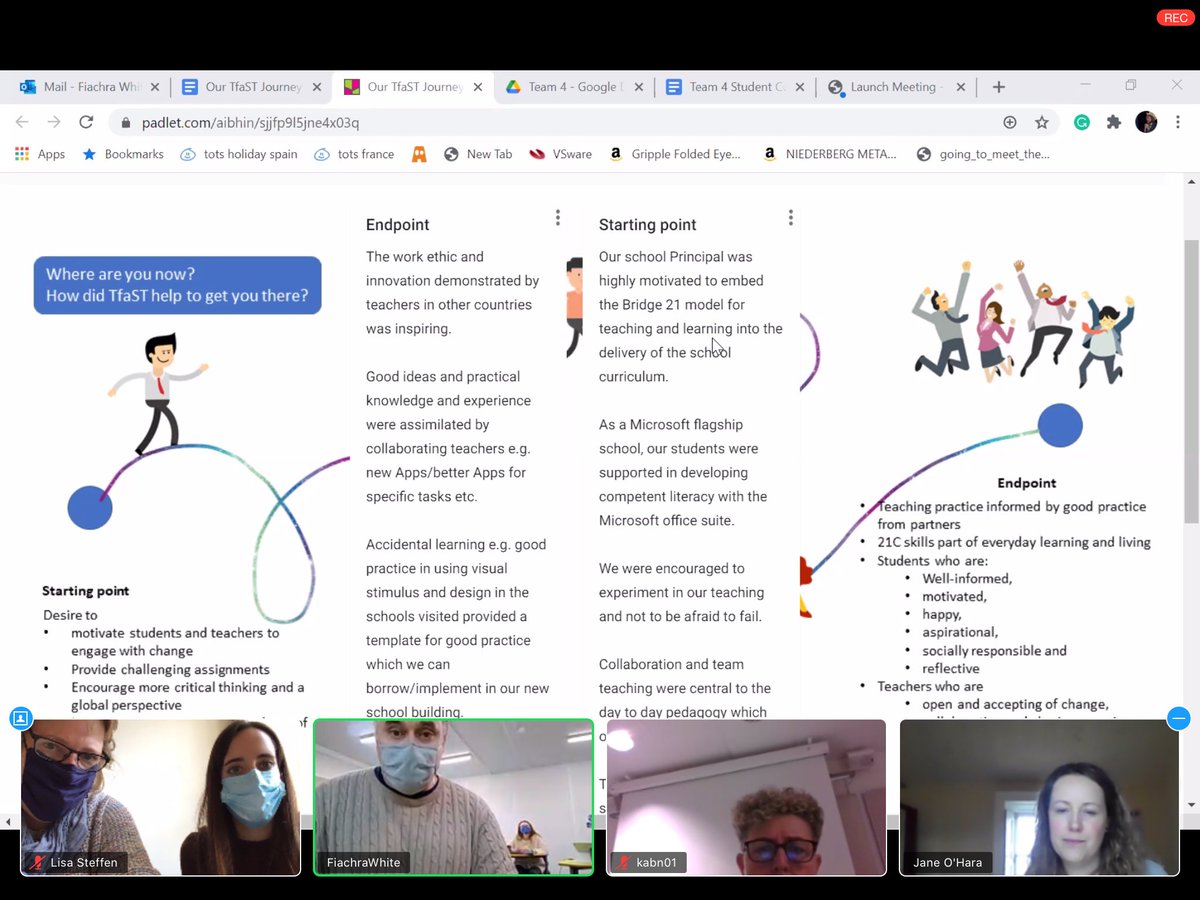Select kabn01's video tile

coord(746,798)
